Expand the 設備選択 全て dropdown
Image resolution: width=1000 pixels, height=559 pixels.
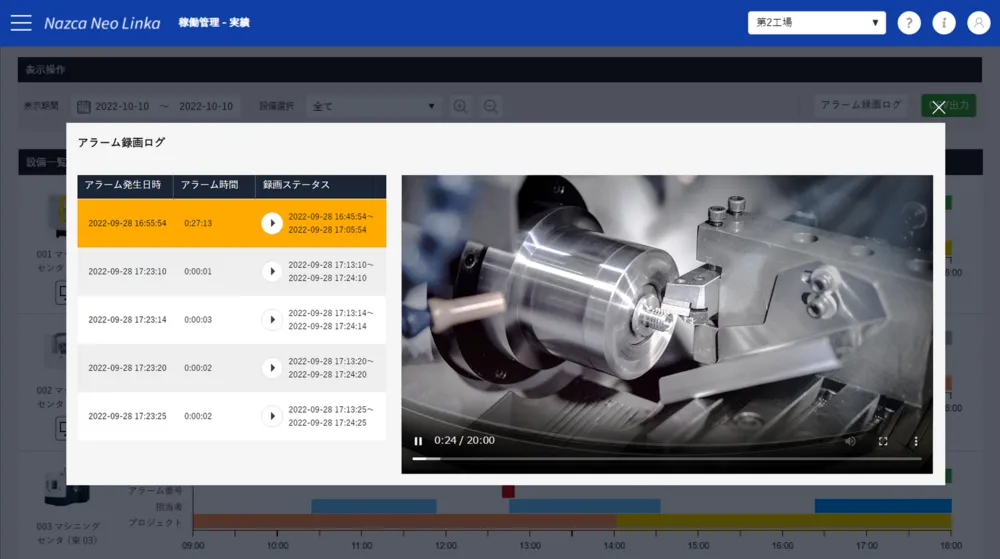coord(375,106)
